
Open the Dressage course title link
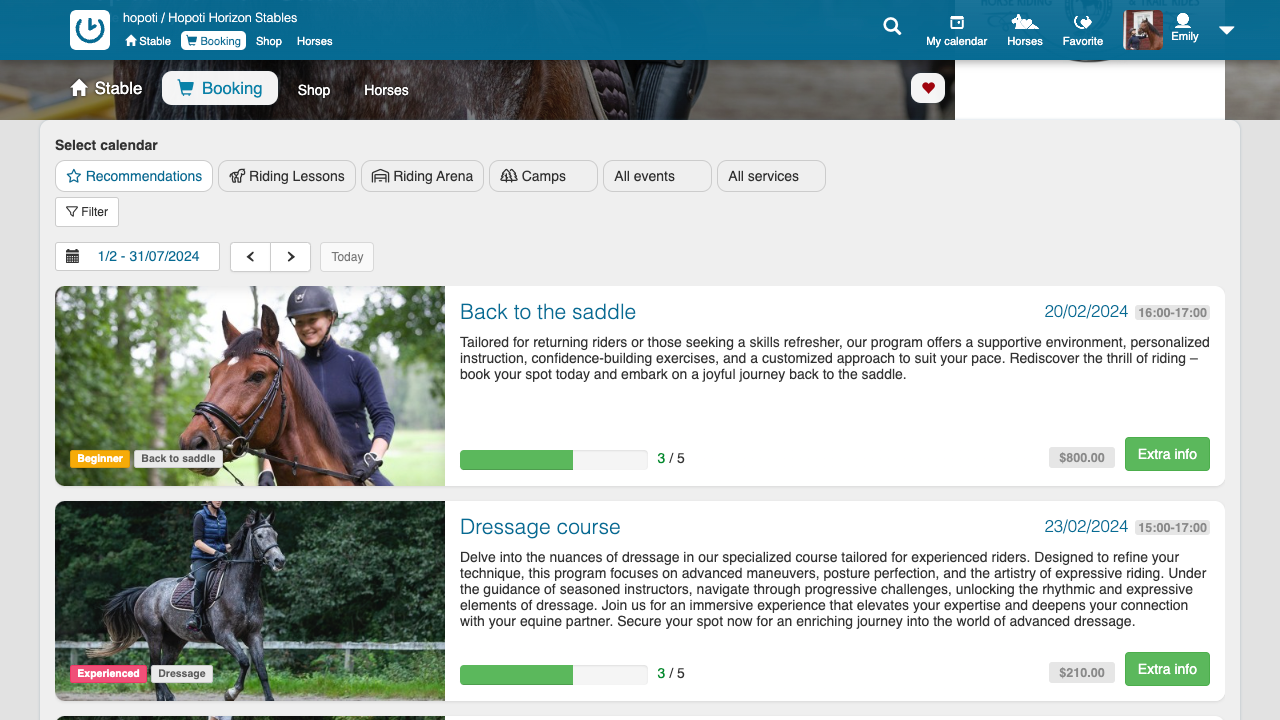(x=540, y=527)
